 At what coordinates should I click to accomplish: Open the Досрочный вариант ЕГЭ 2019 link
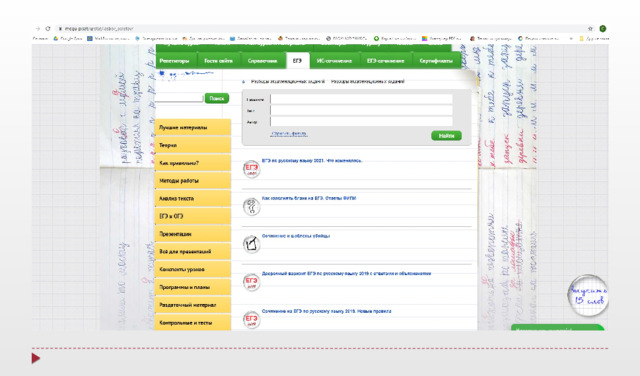pos(347,273)
